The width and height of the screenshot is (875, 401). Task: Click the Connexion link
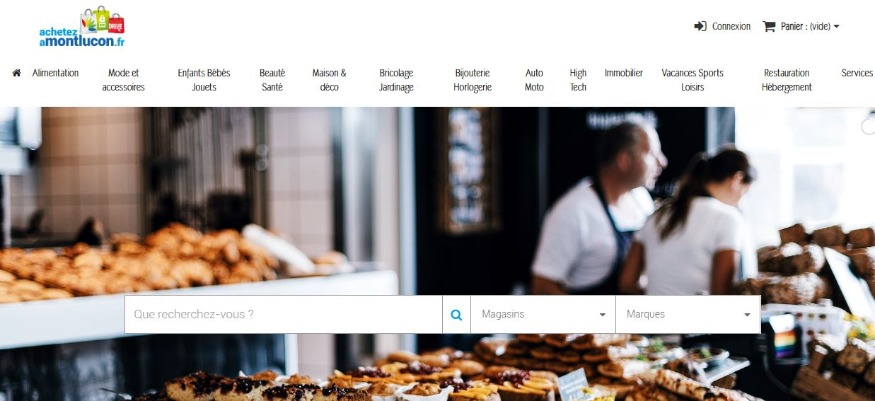tap(731, 26)
